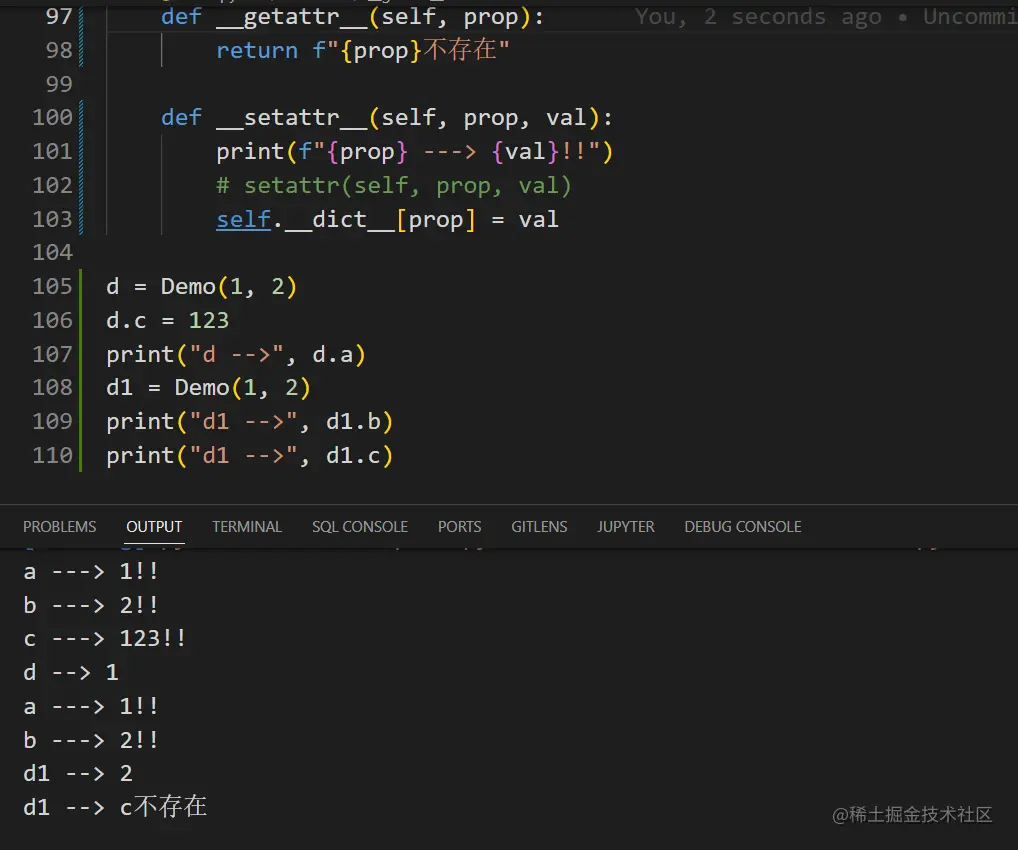
Task: Click output line 'd1 --> c不存在'
Action: pos(115,807)
